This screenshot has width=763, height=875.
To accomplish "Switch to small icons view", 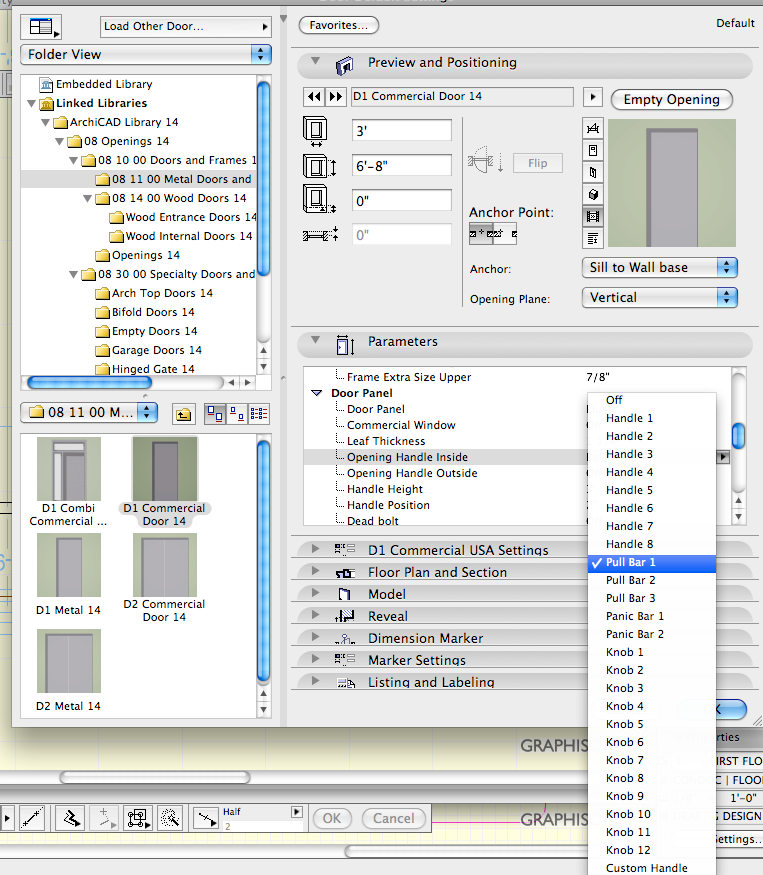I will tap(237, 414).
